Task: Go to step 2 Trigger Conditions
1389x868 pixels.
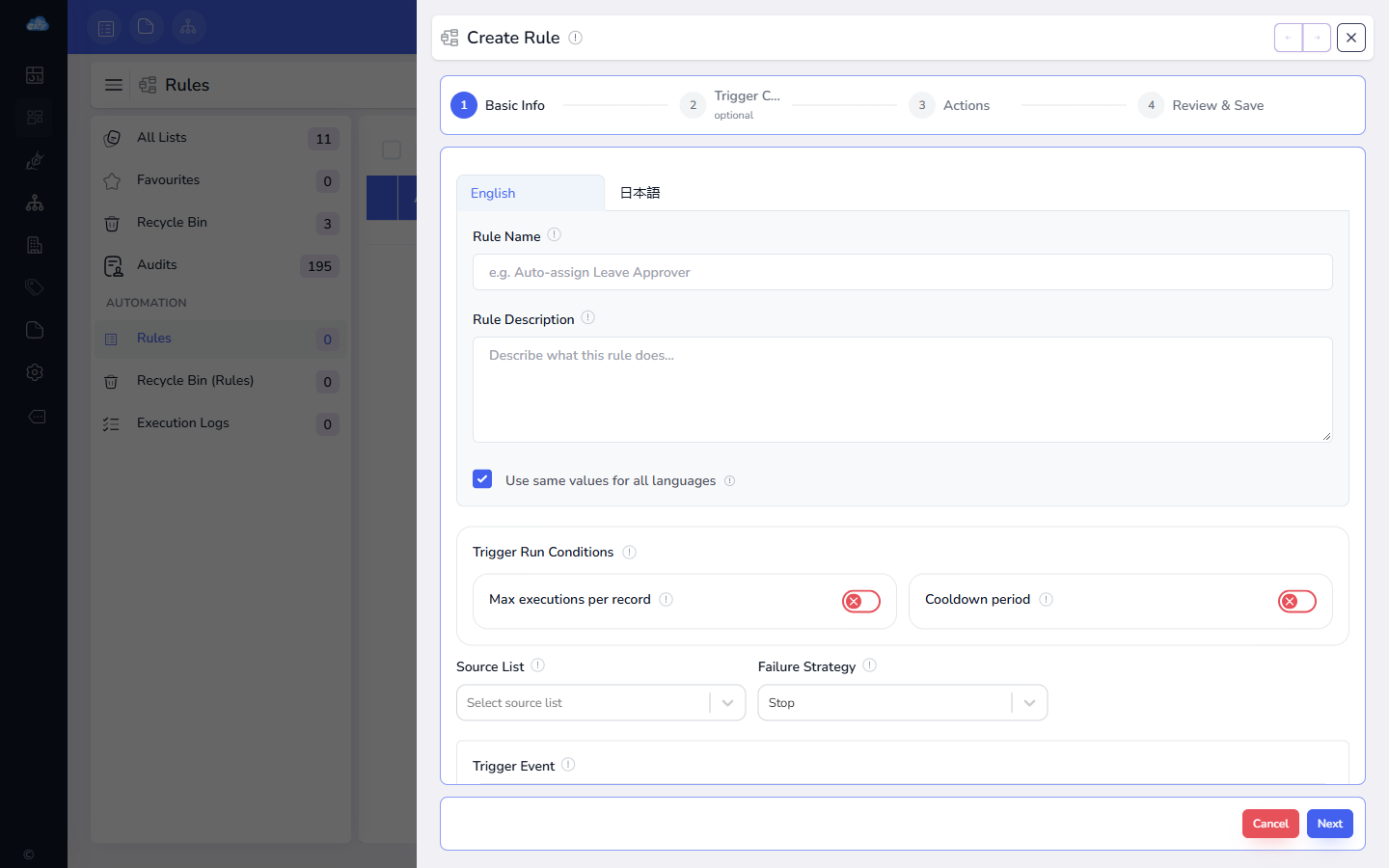Action: click(x=731, y=105)
